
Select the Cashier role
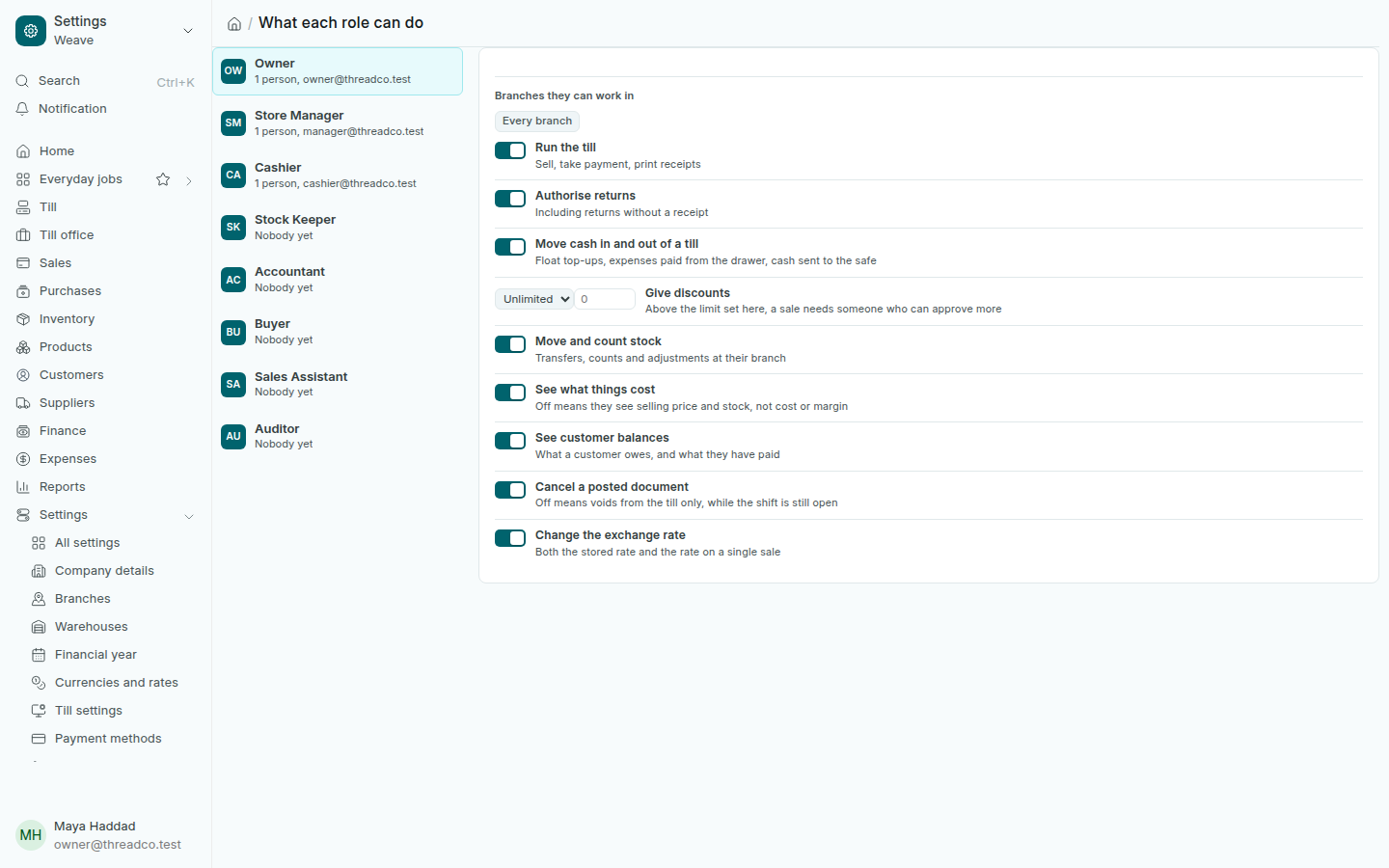click(x=338, y=175)
